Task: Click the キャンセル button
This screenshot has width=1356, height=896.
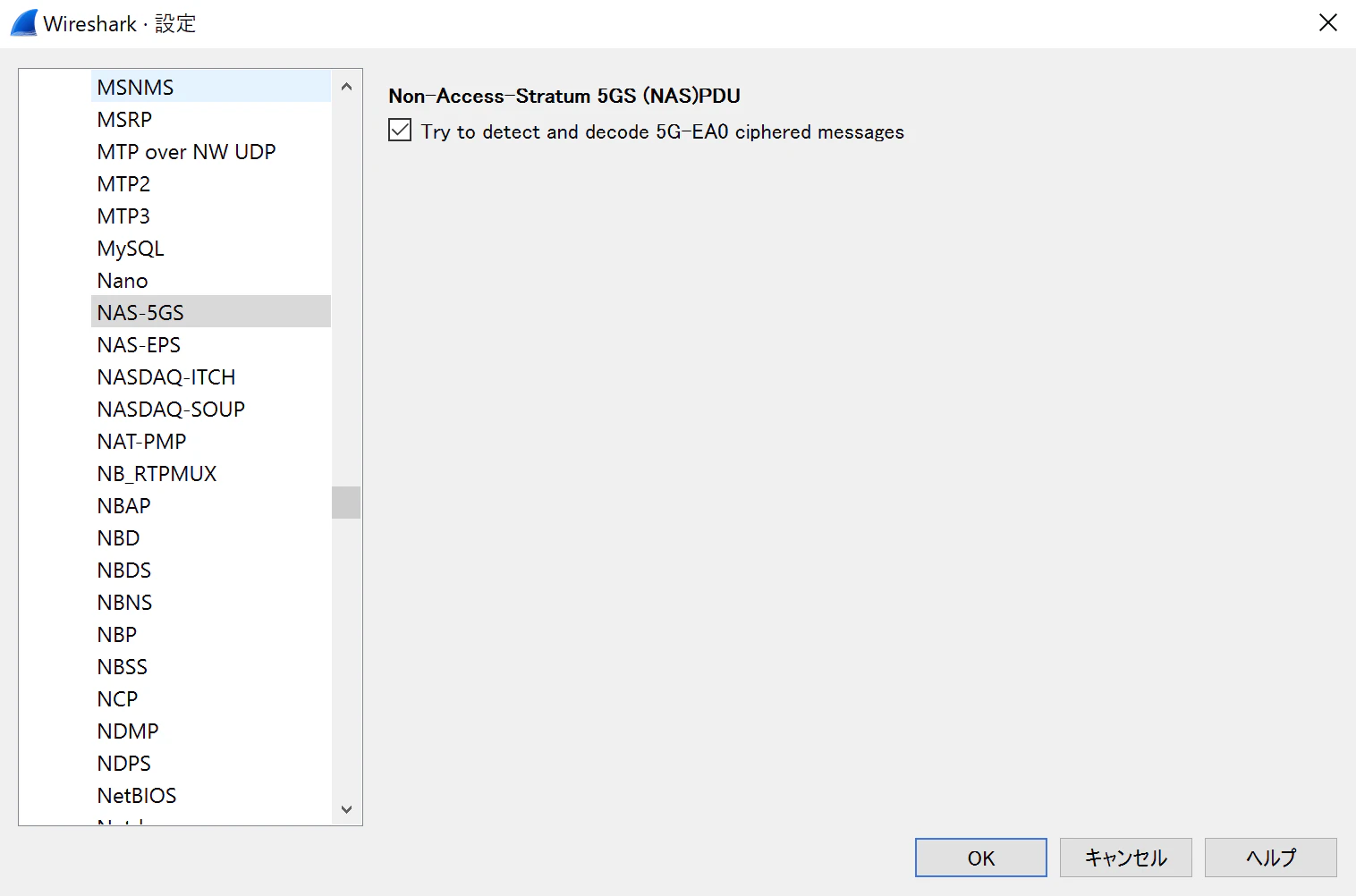Action: click(1126, 858)
